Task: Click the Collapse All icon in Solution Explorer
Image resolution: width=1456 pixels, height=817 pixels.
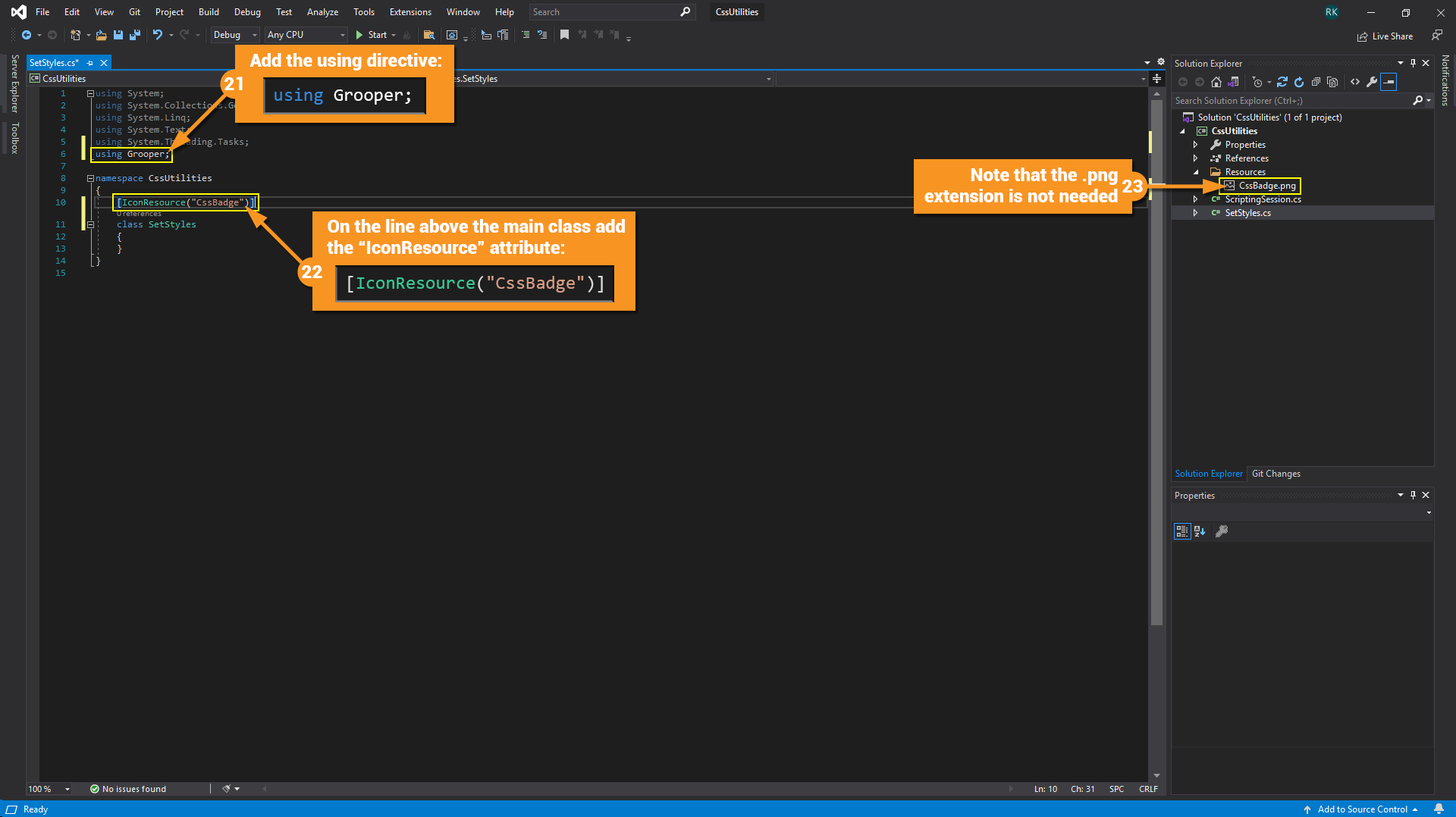Action: (x=1316, y=82)
